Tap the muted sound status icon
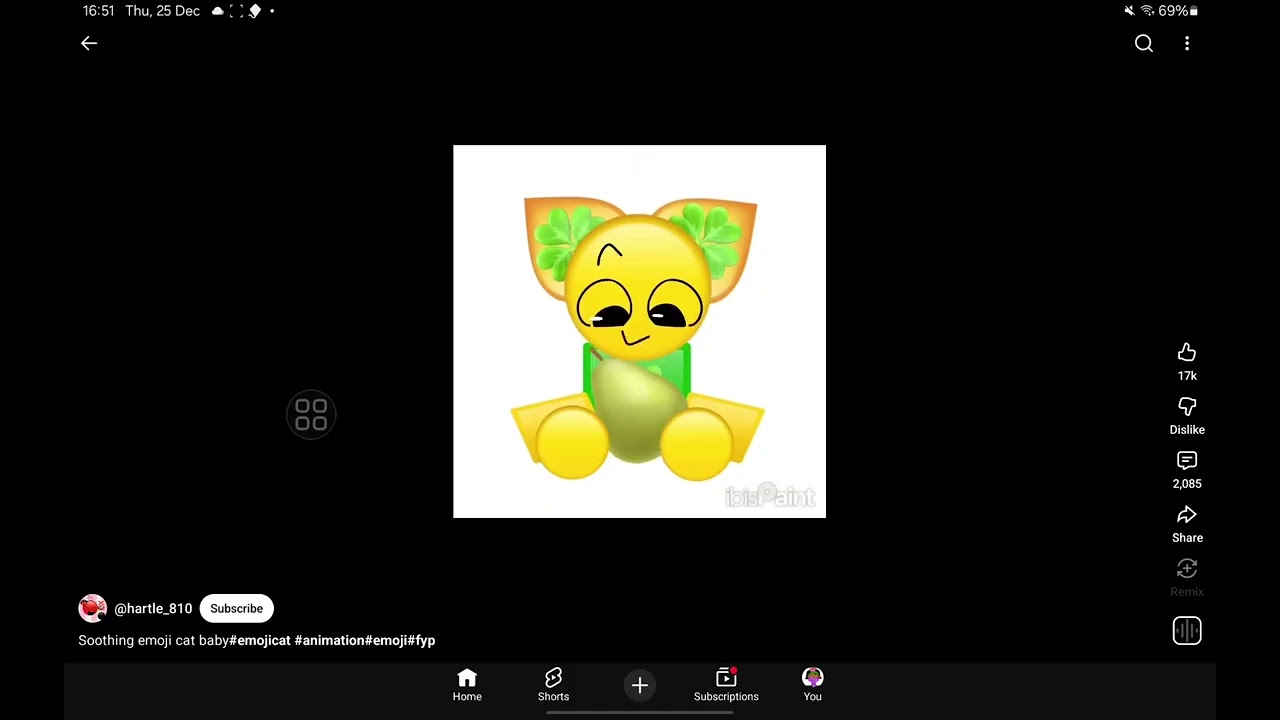1280x720 pixels. (x=1129, y=11)
